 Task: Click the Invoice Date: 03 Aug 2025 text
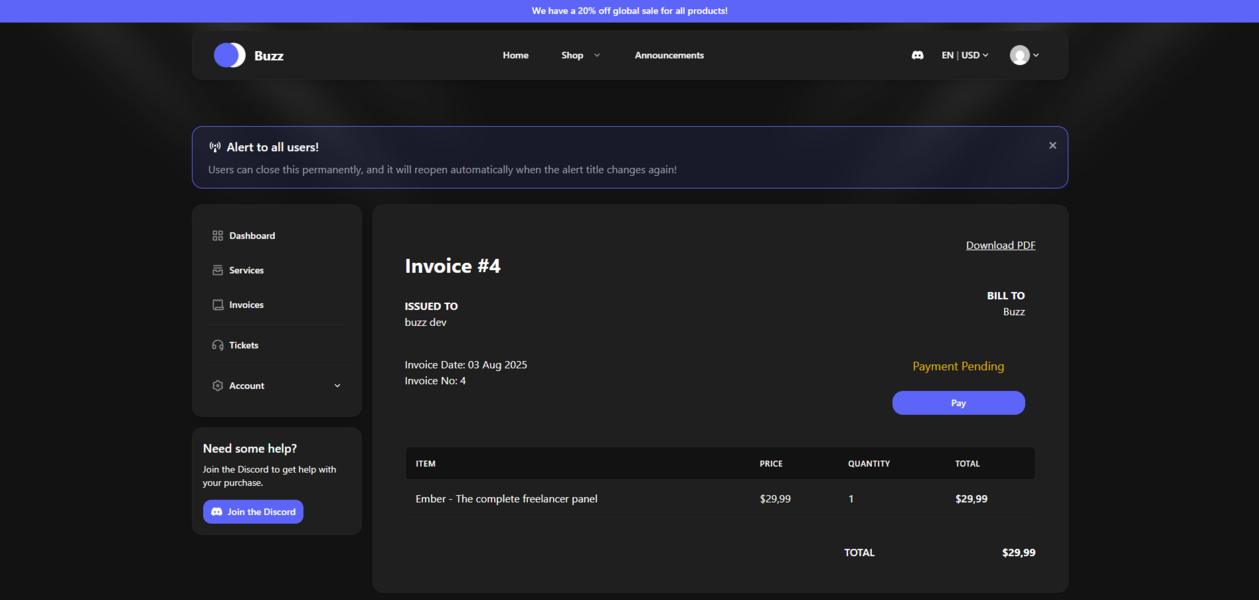coord(465,365)
